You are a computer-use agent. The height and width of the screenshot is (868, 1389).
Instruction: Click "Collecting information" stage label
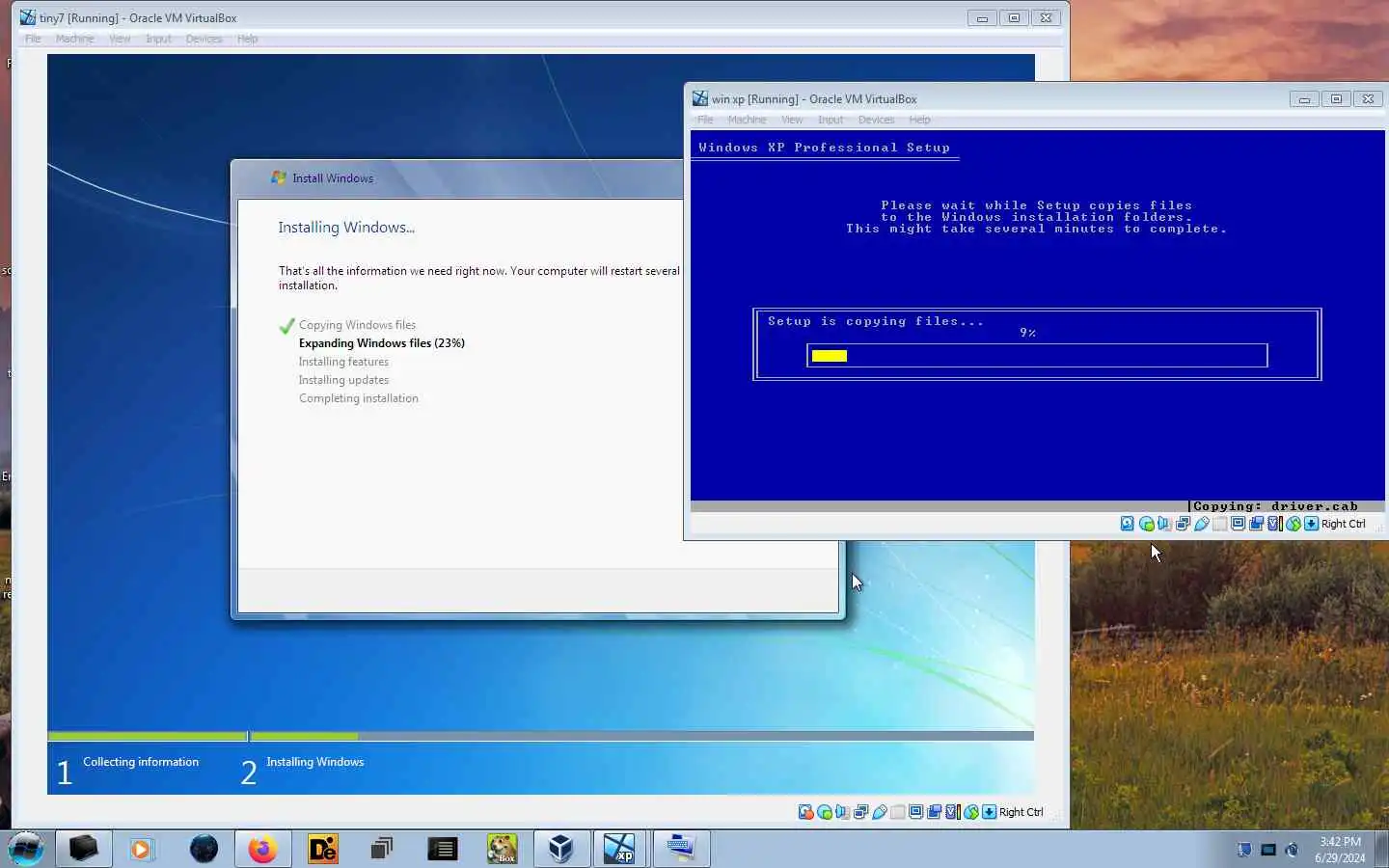pyautogui.click(x=141, y=762)
